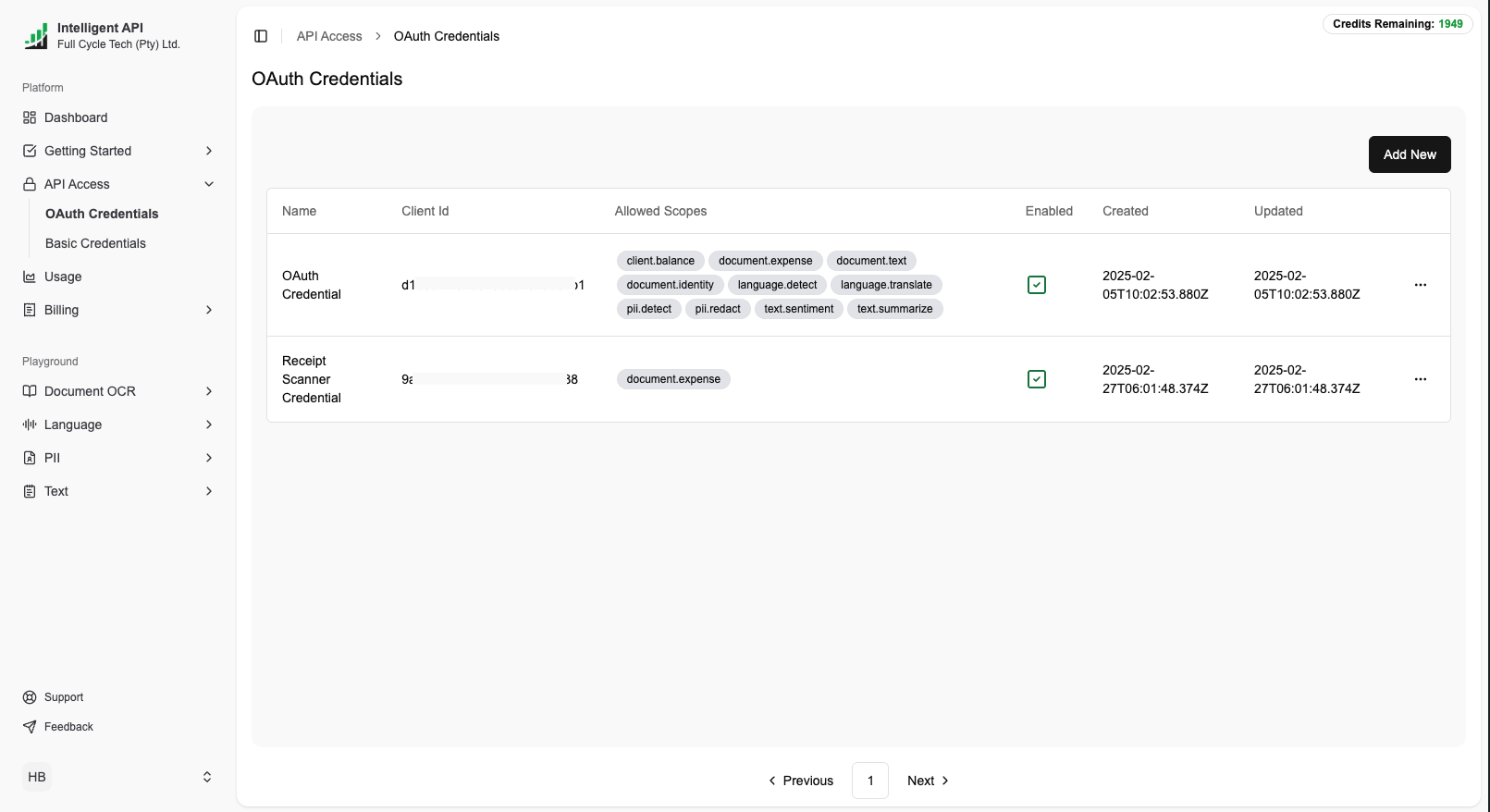Click the Add New button

pyautogui.click(x=1409, y=154)
